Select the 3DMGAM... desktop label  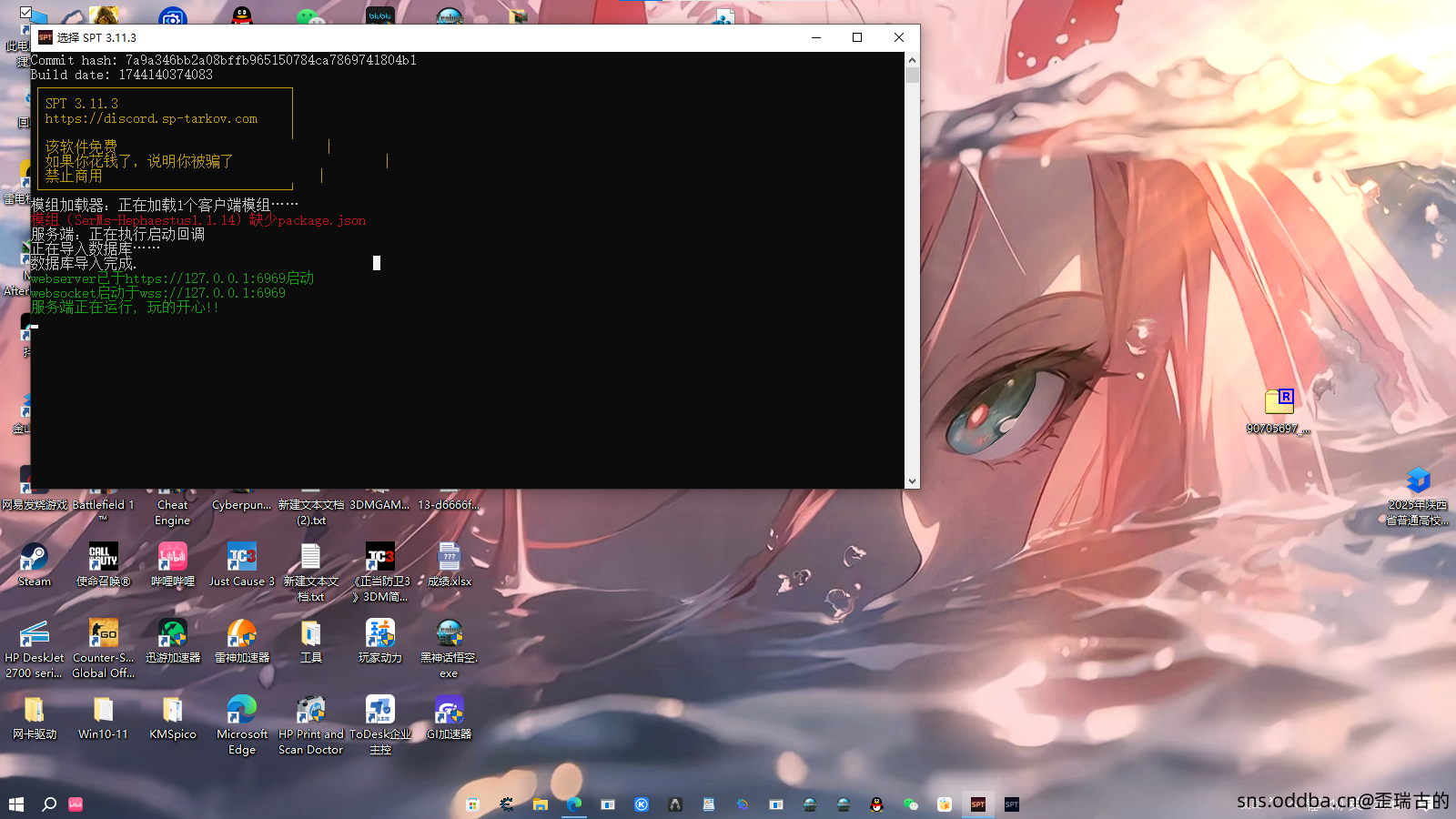[380, 505]
